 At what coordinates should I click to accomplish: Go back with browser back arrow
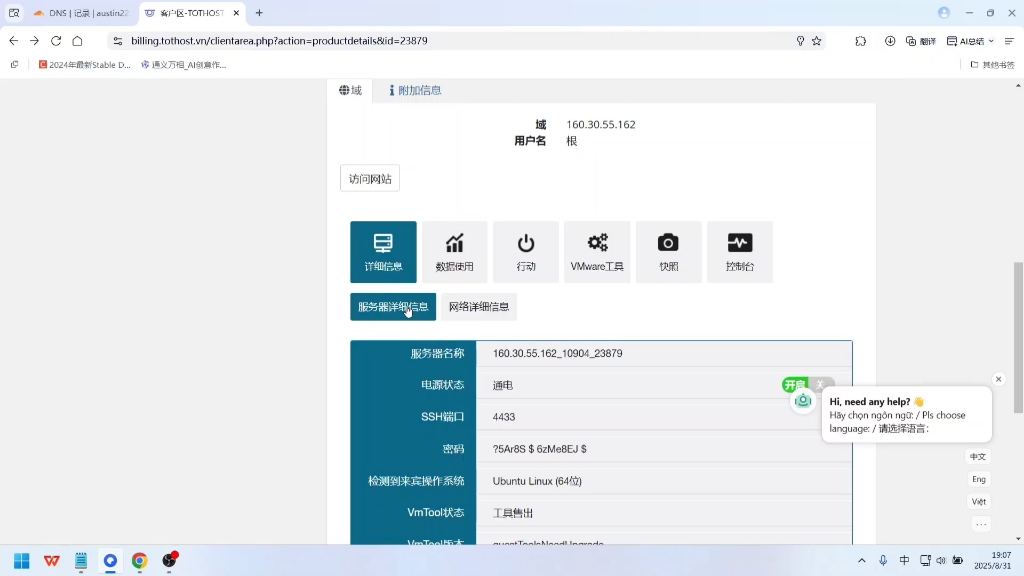click(14, 40)
